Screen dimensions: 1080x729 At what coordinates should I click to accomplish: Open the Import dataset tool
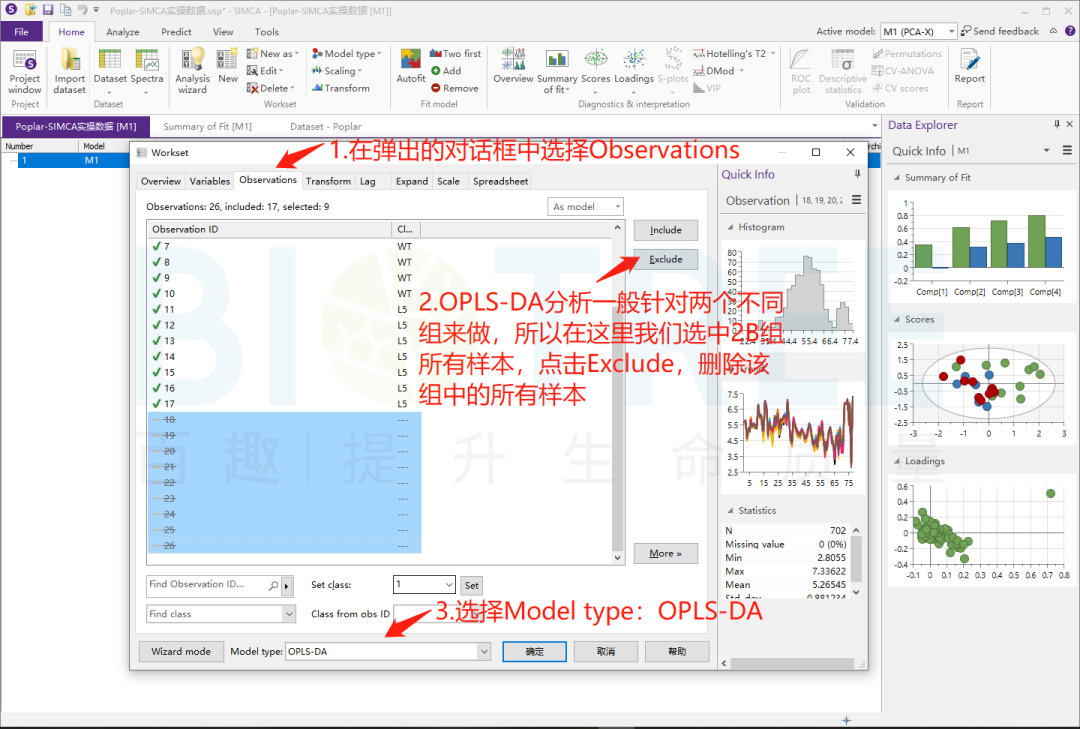(x=69, y=69)
